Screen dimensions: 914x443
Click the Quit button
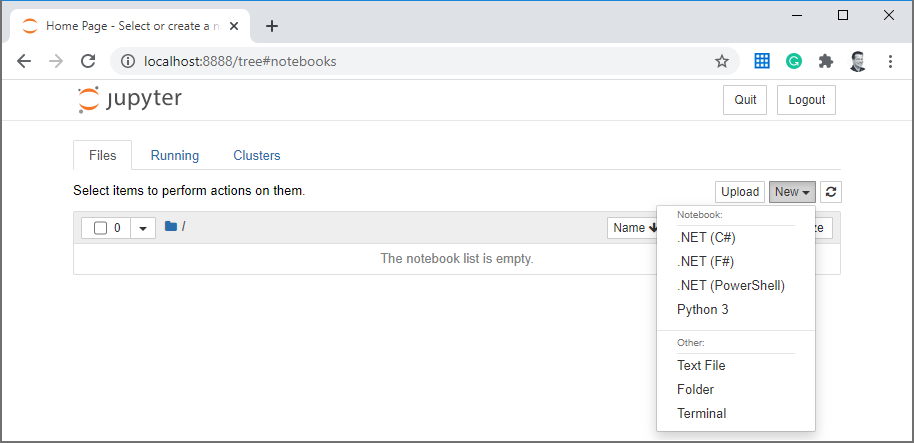pyautogui.click(x=745, y=100)
